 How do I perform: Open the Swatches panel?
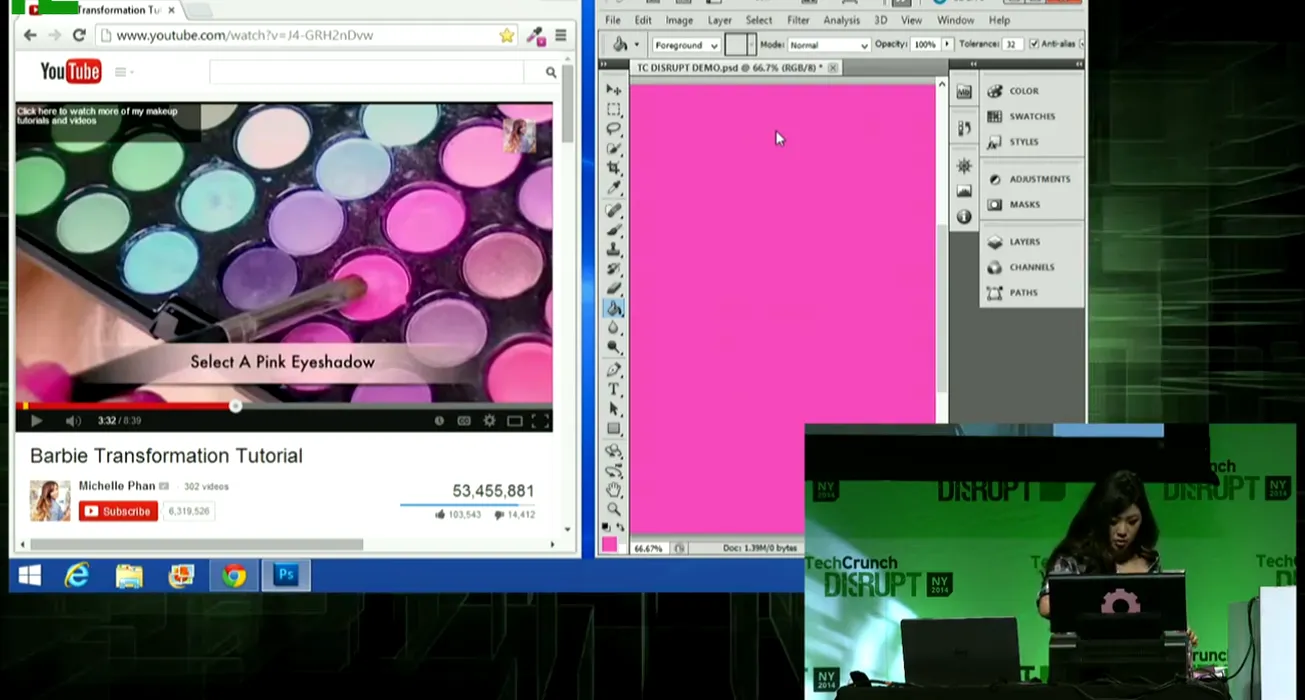tap(1030, 116)
